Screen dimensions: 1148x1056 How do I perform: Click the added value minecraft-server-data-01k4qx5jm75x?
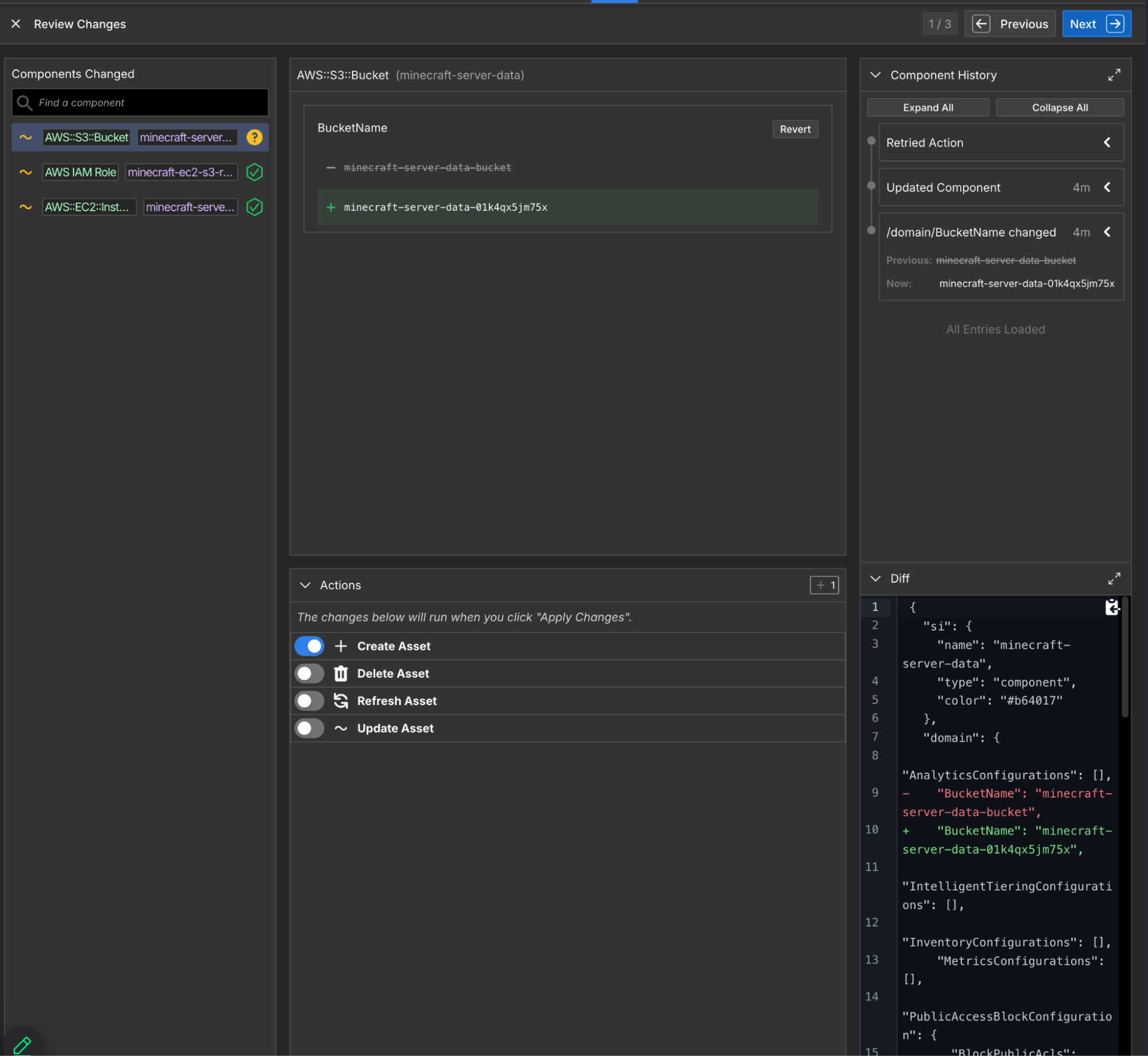pyautogui.click(x=446, y=207)
